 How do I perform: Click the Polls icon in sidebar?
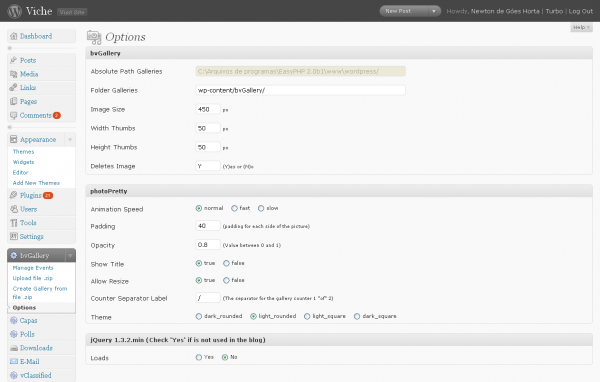(14, 334)
